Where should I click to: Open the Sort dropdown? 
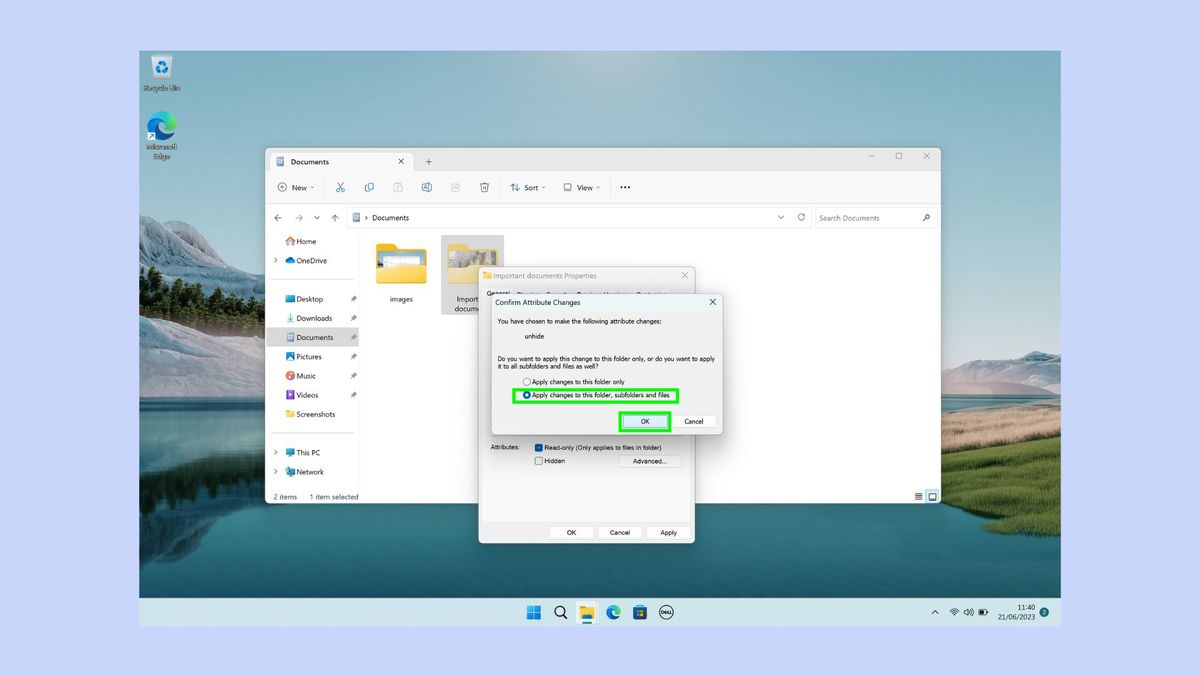(527, 187)
